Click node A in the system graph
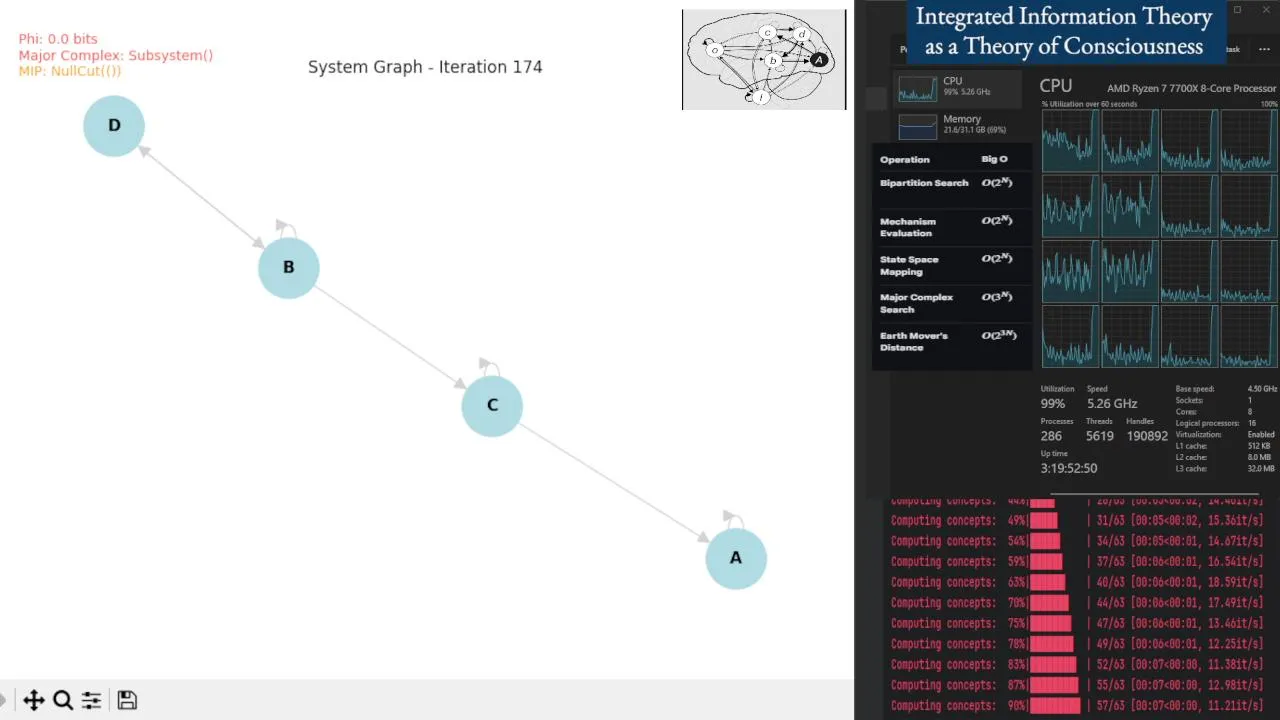 [736, 558]
